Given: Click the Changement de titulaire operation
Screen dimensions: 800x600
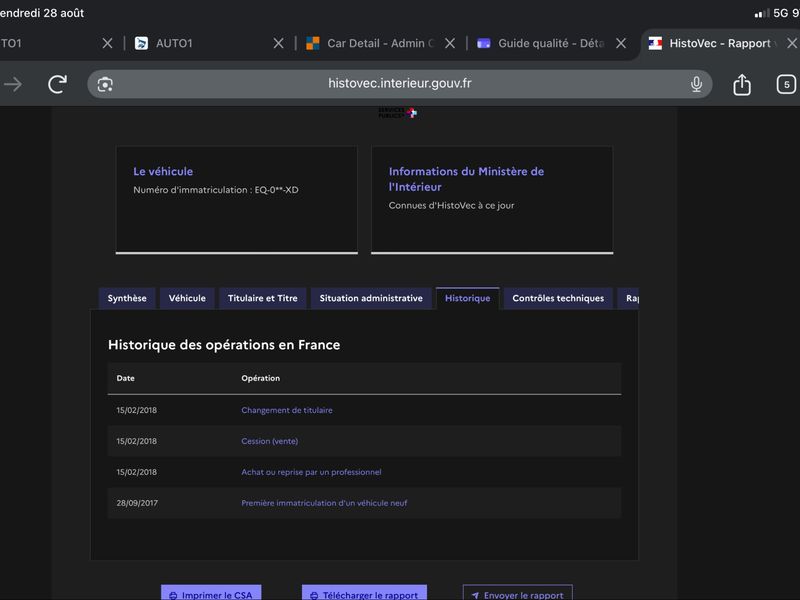Looking at the screenshot, I should click(287, 410).
